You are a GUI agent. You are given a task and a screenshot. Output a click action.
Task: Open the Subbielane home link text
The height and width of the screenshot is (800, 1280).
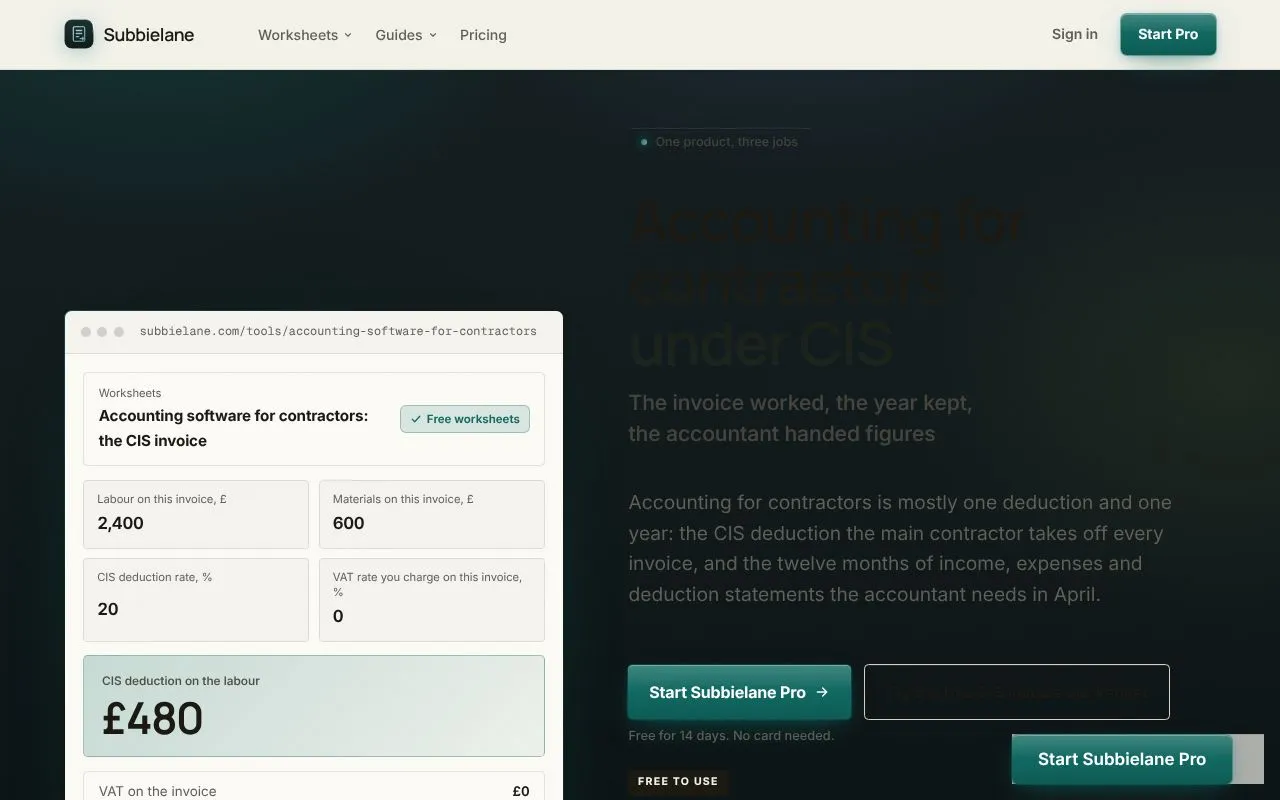point(149,35)
